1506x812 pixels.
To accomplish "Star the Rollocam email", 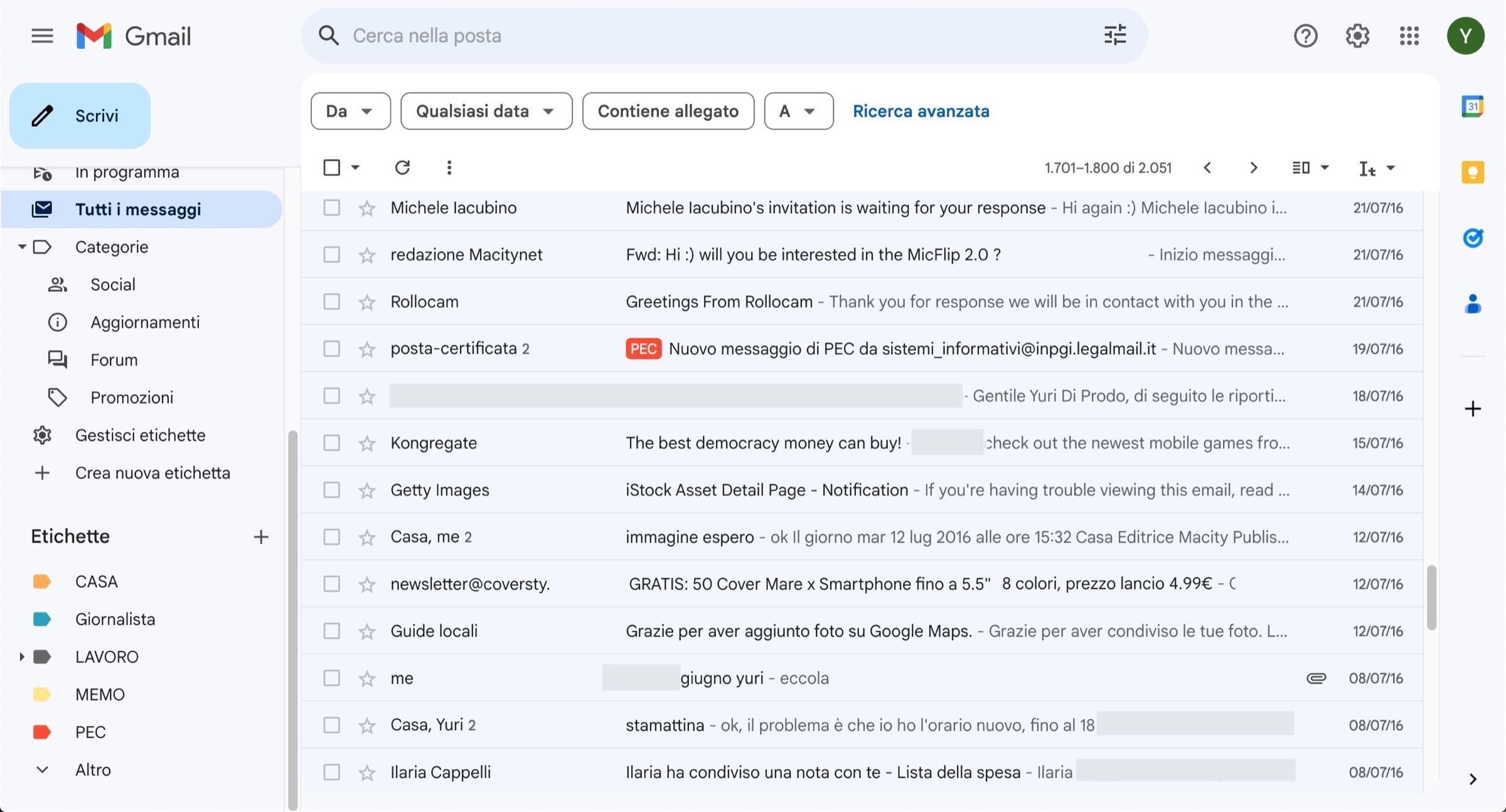I will click(x=367, y=302).
